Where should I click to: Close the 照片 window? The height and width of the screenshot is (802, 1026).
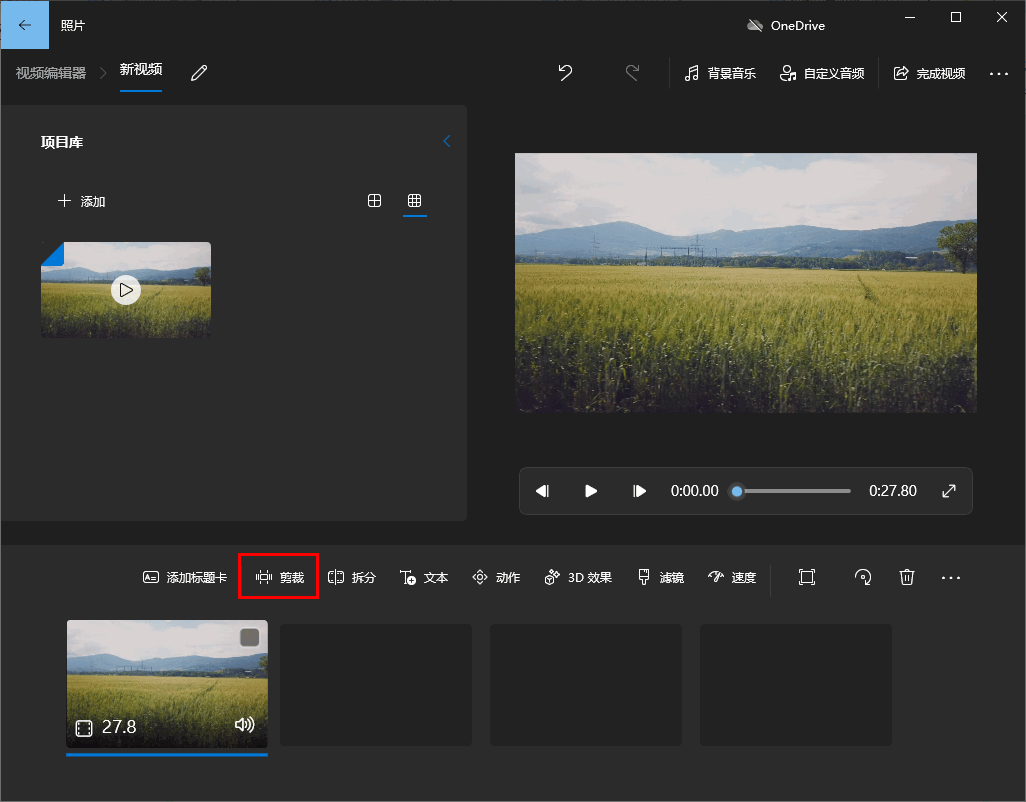click(1002, 17)
